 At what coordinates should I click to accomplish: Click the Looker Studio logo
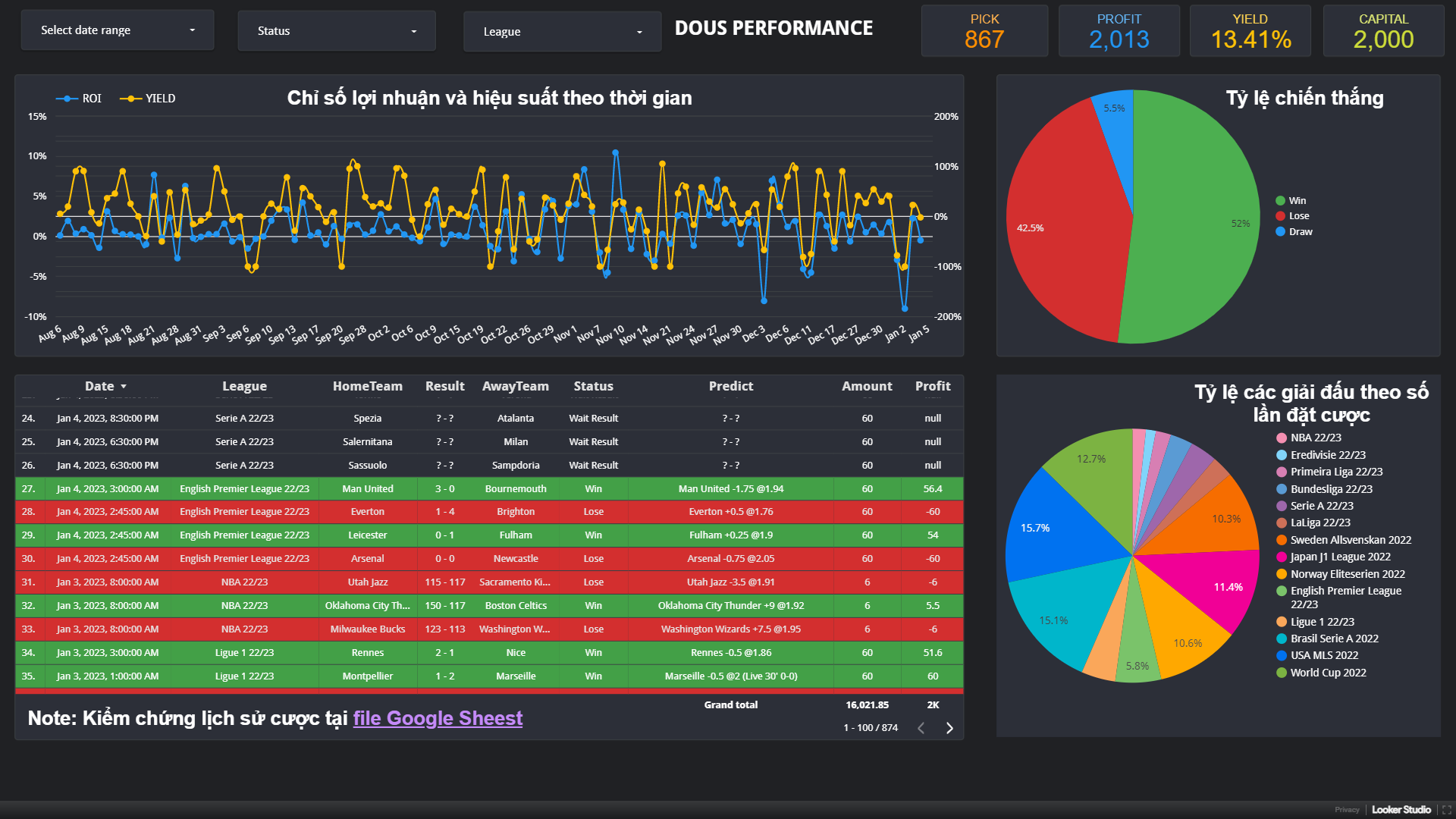pos(1401,810)
